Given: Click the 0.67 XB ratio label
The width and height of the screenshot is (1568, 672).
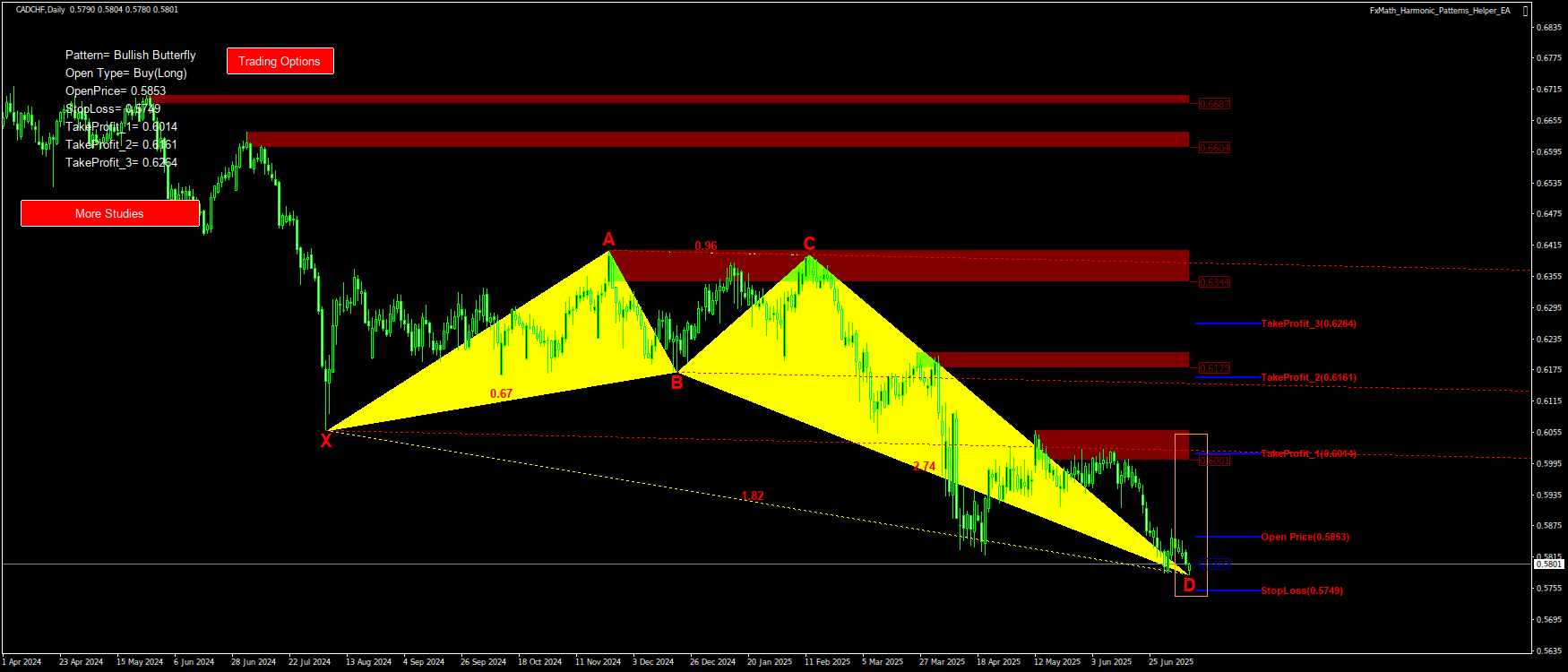Looking at the screenshot, I should coord(501,393).
